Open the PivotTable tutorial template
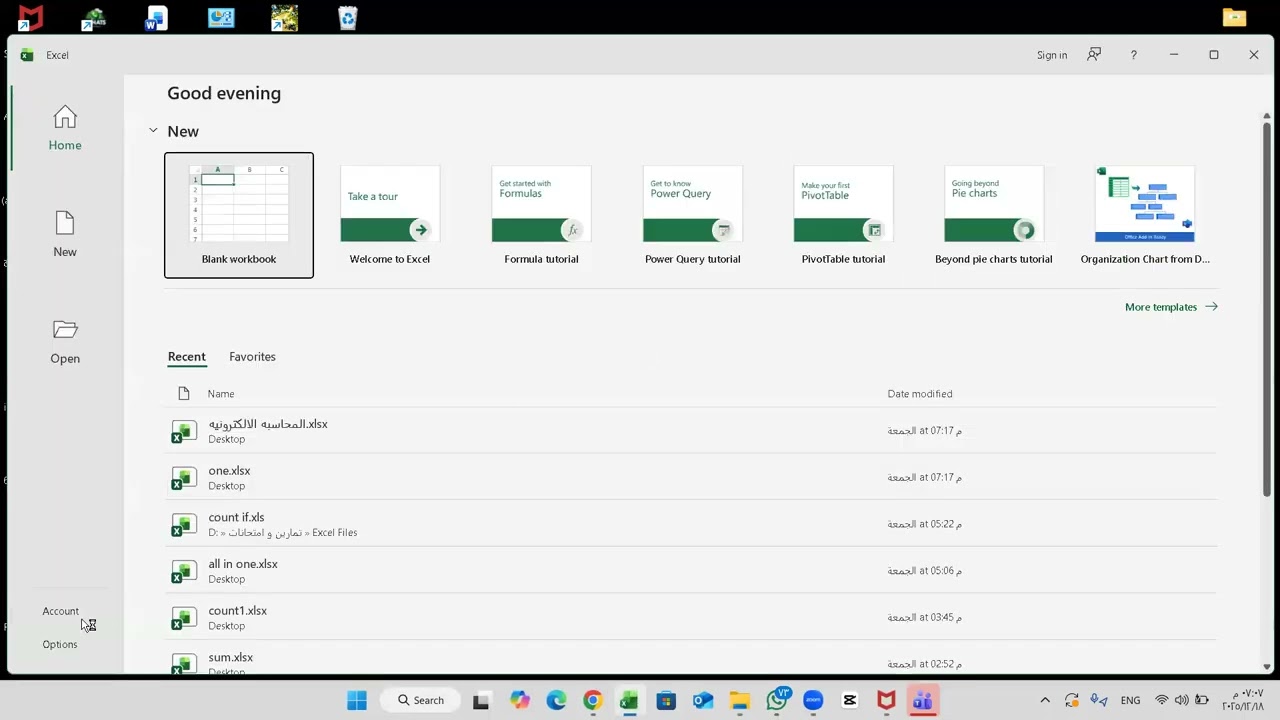1280x720 pixels. pyautogui.click(x=843, y=215)
